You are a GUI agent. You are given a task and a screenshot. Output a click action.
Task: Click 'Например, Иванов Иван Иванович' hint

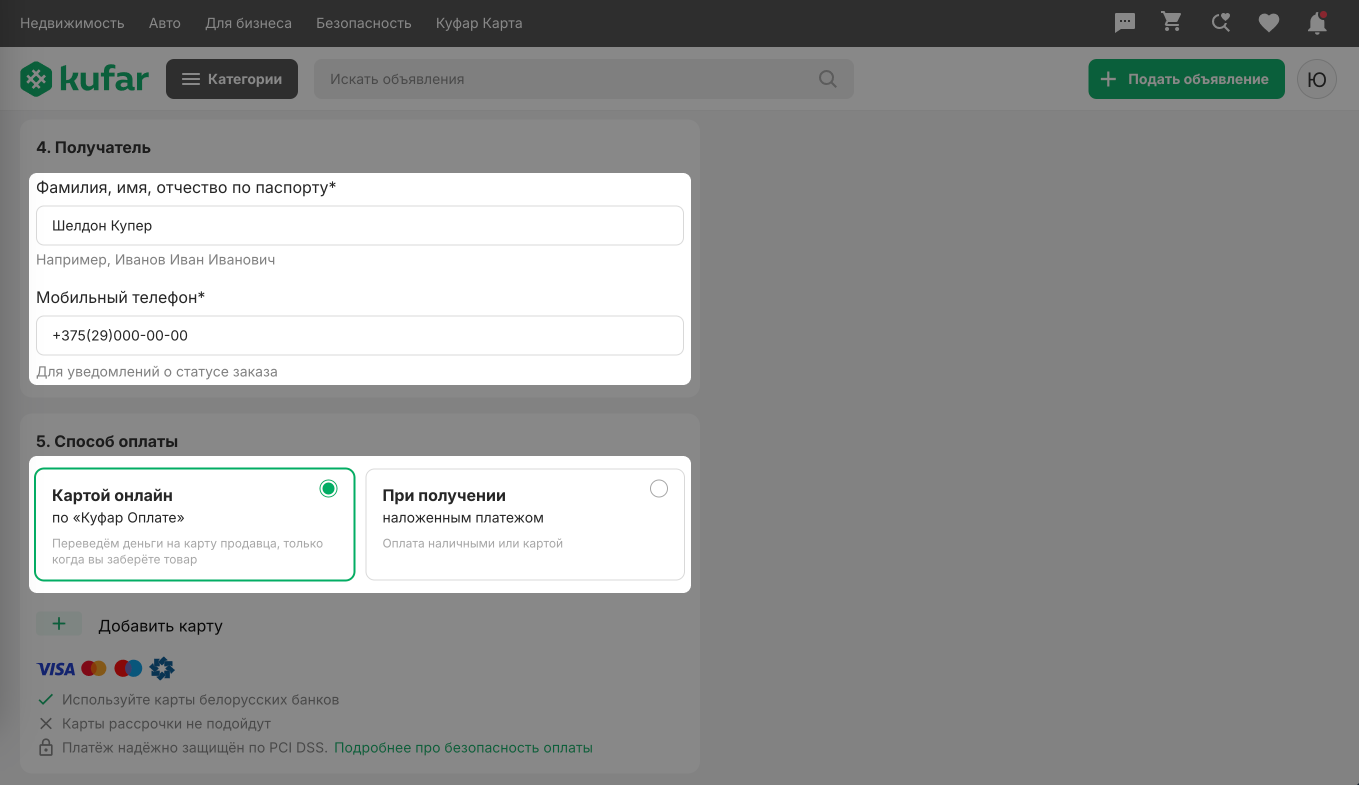click(x=156, y=260)
